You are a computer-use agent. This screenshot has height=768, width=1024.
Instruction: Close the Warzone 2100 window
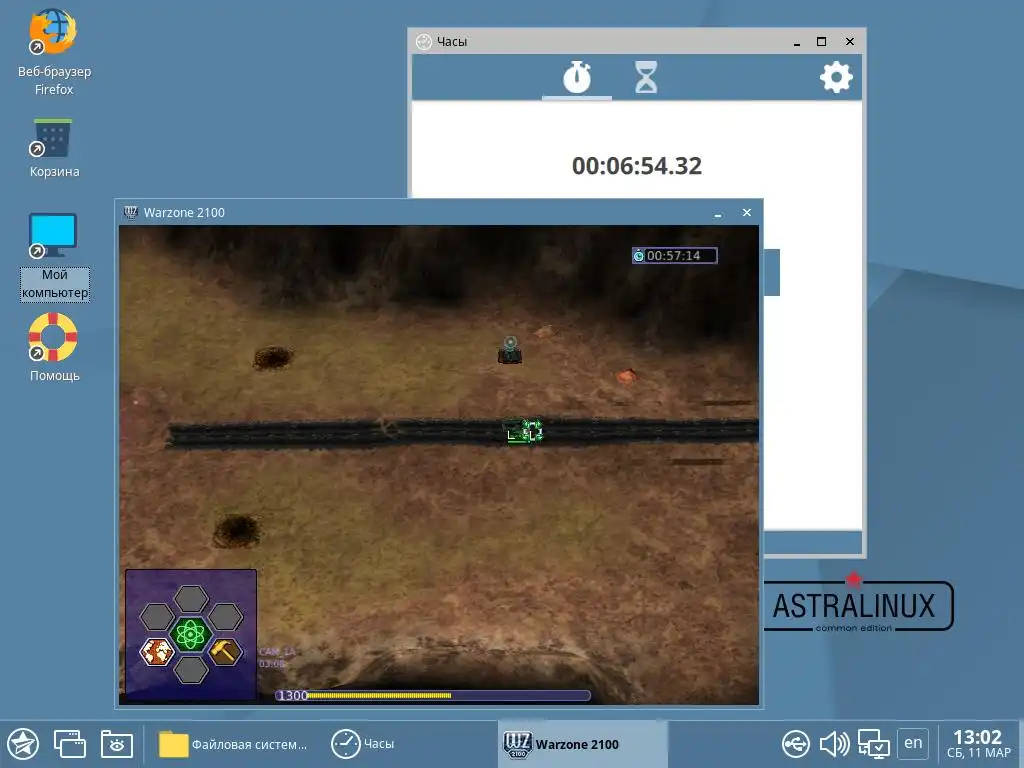(746, 213)
